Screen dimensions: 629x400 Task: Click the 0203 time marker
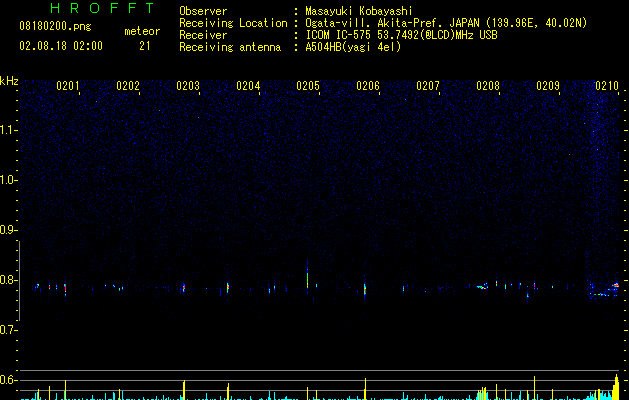(188, 86)
